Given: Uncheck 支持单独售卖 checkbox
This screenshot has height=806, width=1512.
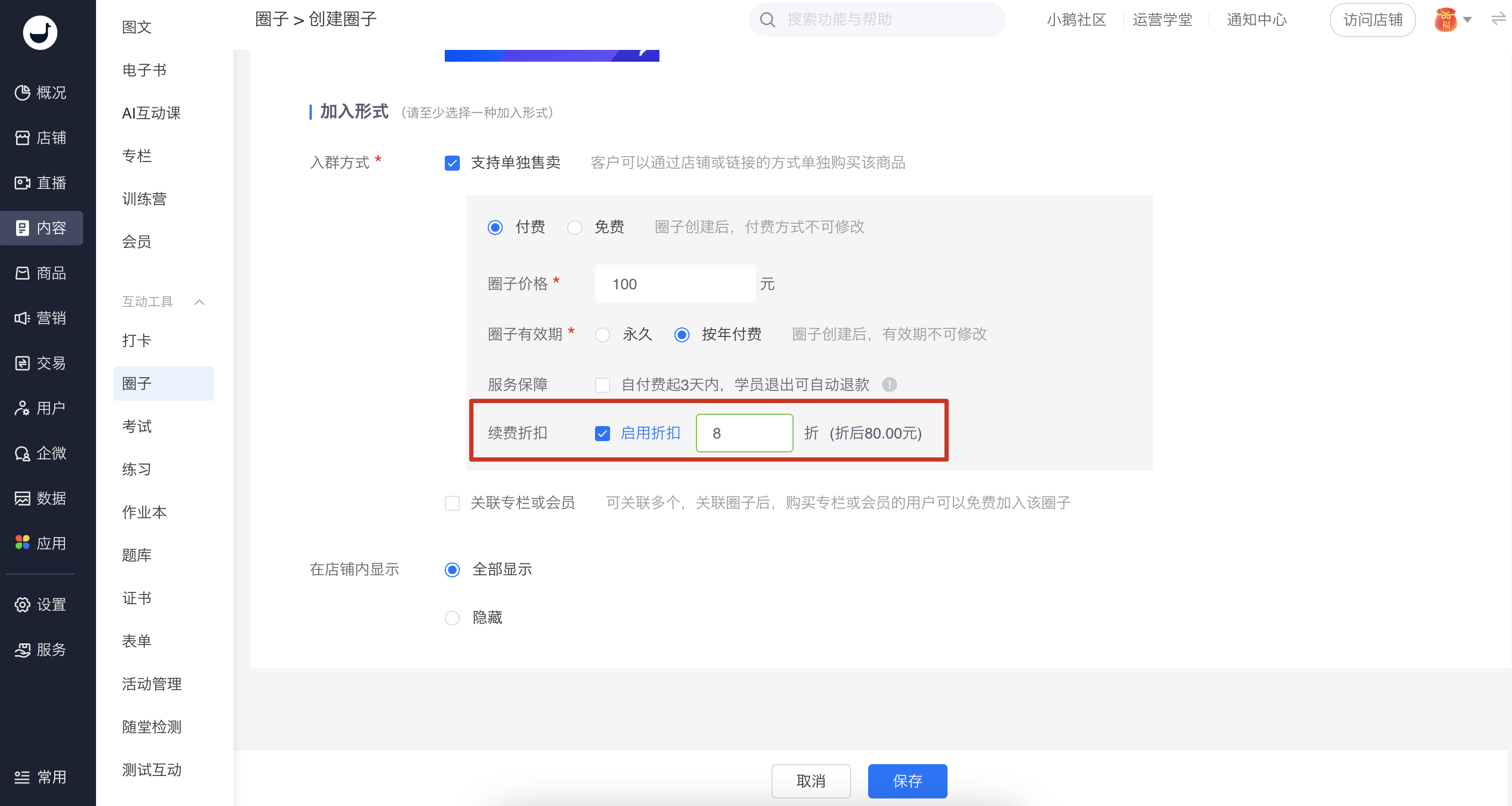Looking at the screenshot, I should (452, 163).
